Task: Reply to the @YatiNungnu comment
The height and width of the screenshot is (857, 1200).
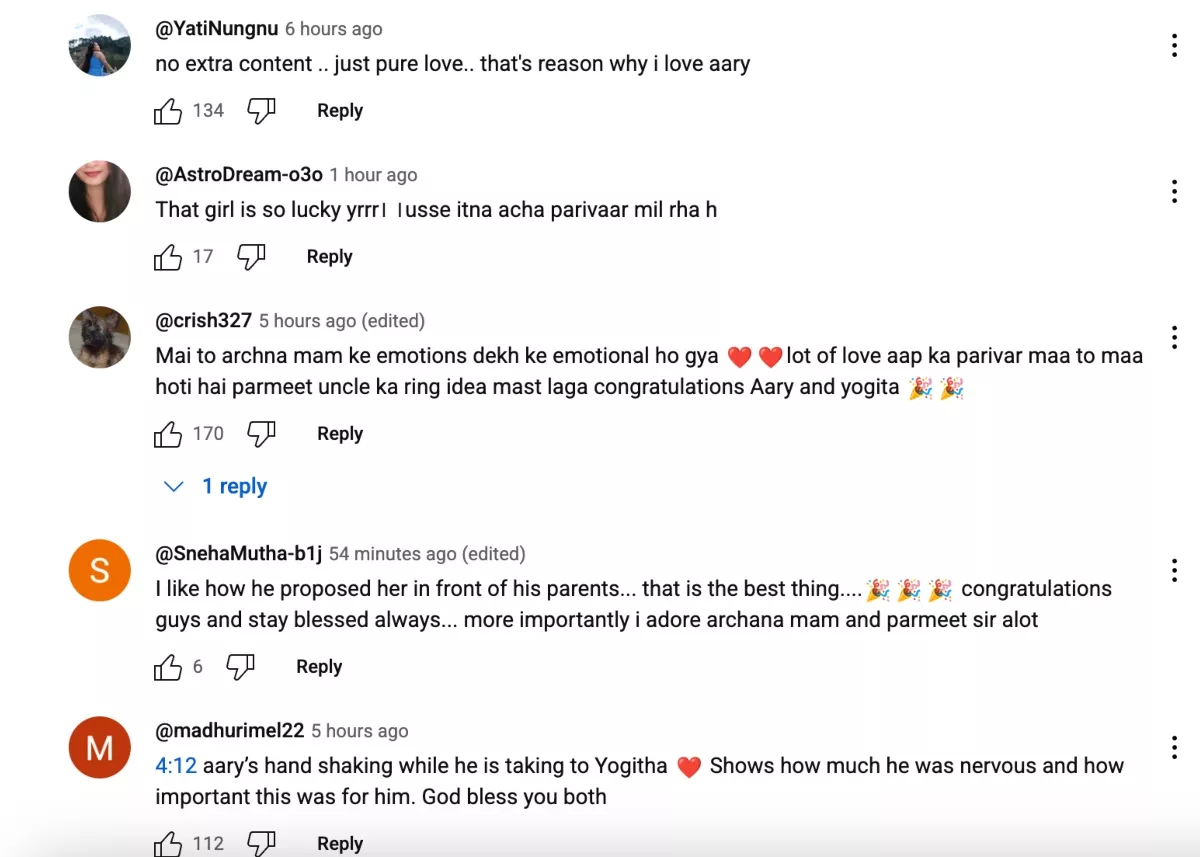Action: 339,111
